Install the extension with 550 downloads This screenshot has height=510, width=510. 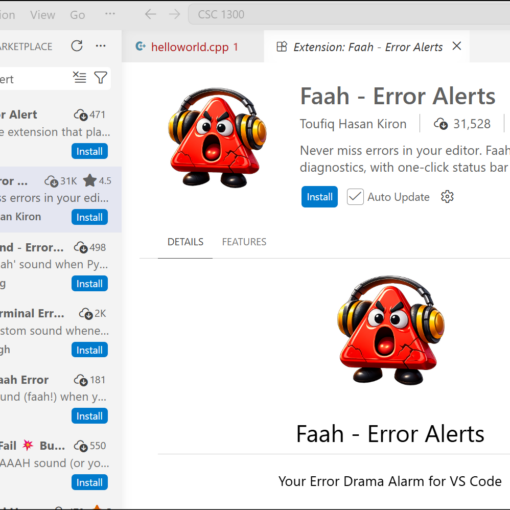[89, 482]
